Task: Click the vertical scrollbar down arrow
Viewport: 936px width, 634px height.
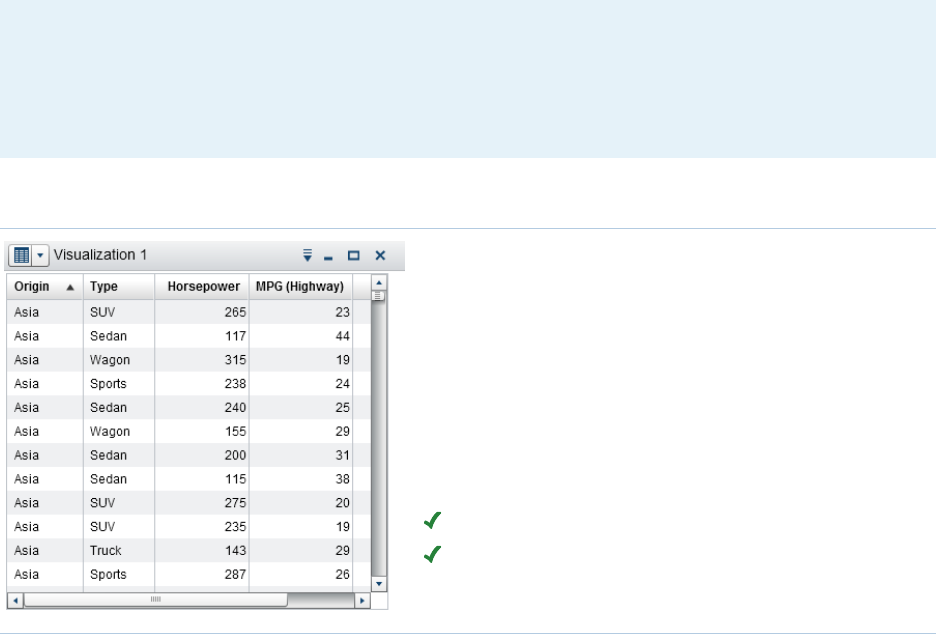Action: [379, 584]
